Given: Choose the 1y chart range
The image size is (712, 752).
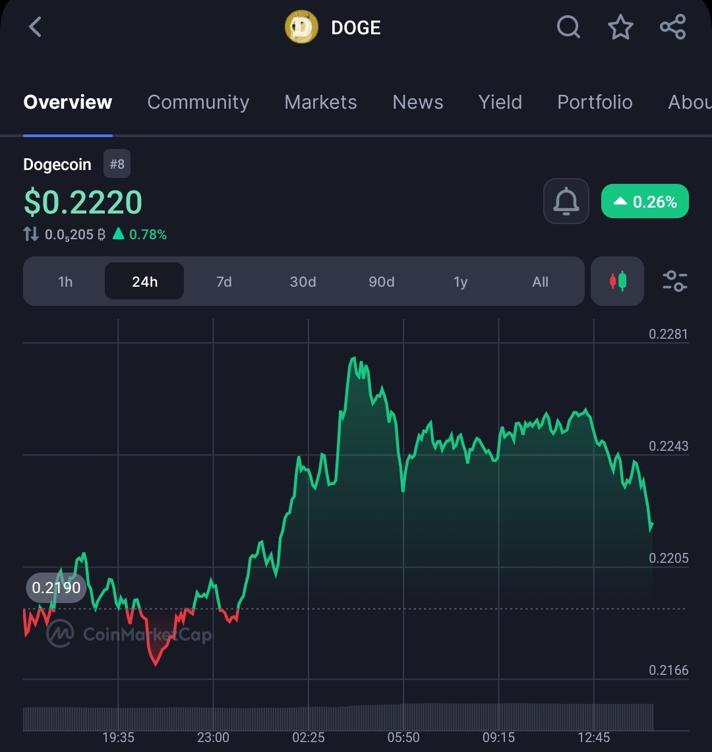Looking at the screenshot, I should [x=461, y=282].
